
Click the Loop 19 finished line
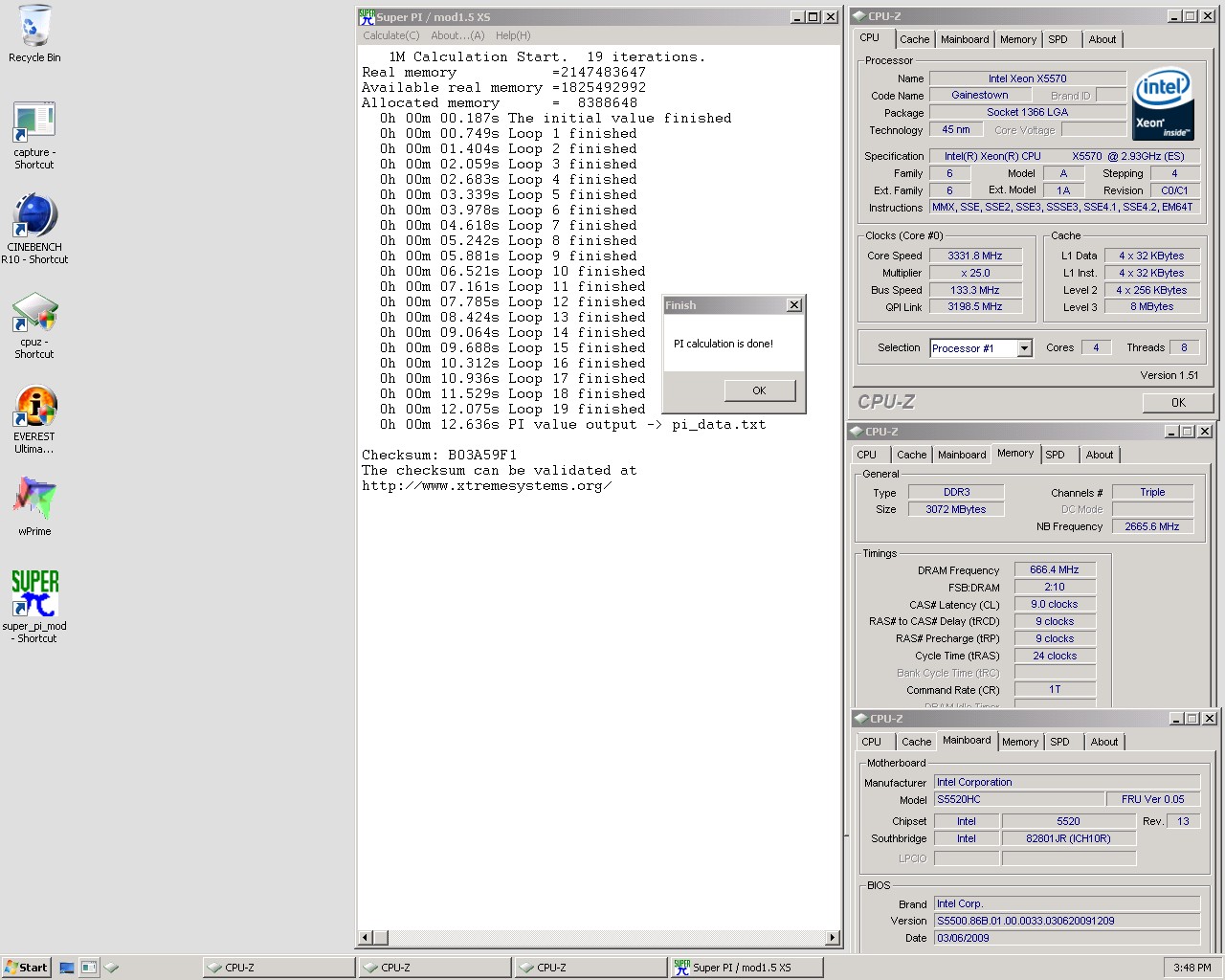click(x=512, y=410)
